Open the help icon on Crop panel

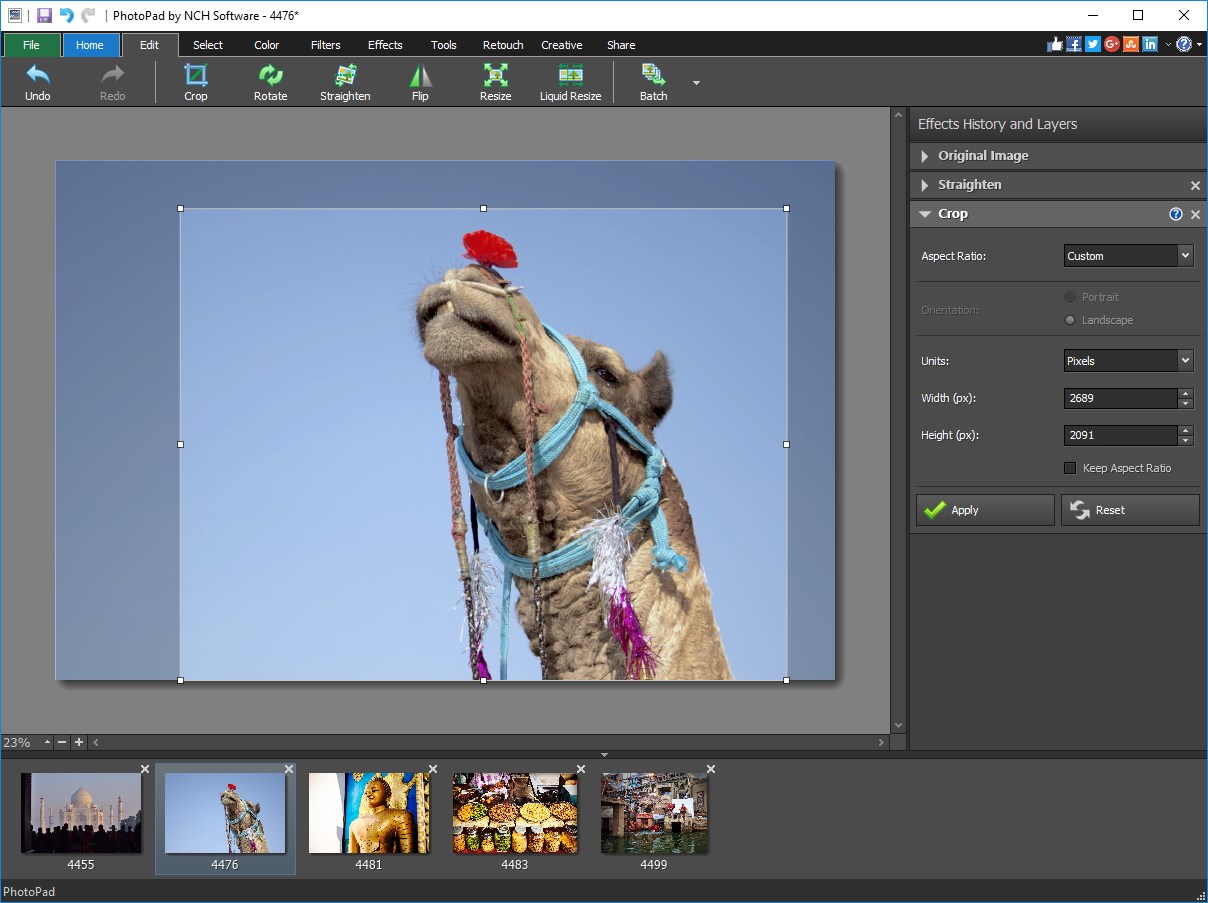point(1176,213)
